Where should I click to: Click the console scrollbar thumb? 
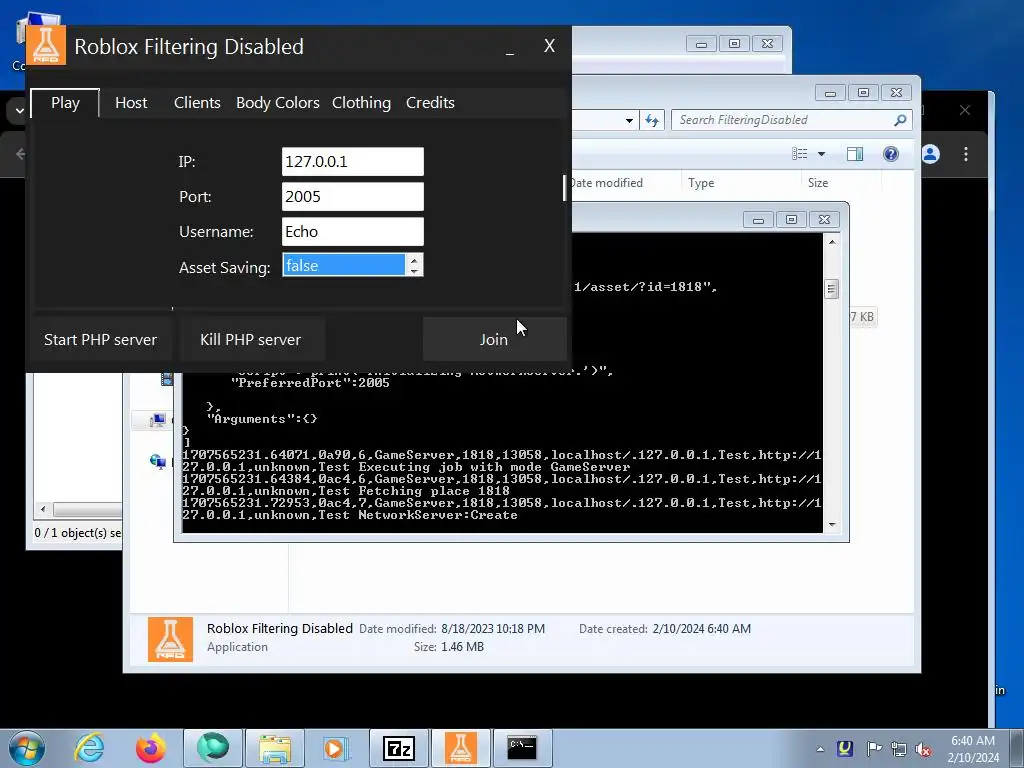pyautogui.click(x=831, y=289)
